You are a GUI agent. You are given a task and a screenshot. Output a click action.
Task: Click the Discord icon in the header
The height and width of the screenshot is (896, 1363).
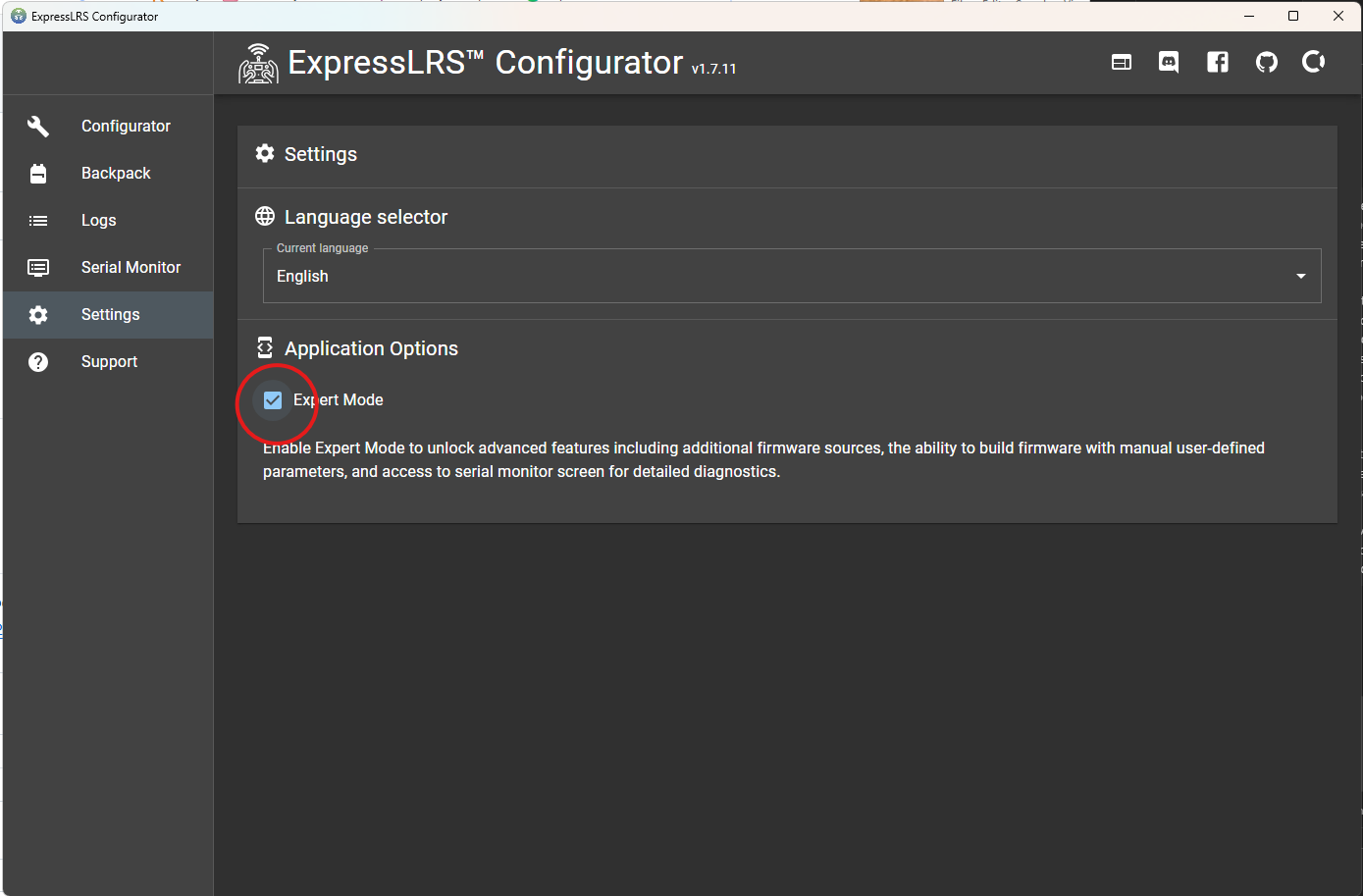[x=1168, y=62]
